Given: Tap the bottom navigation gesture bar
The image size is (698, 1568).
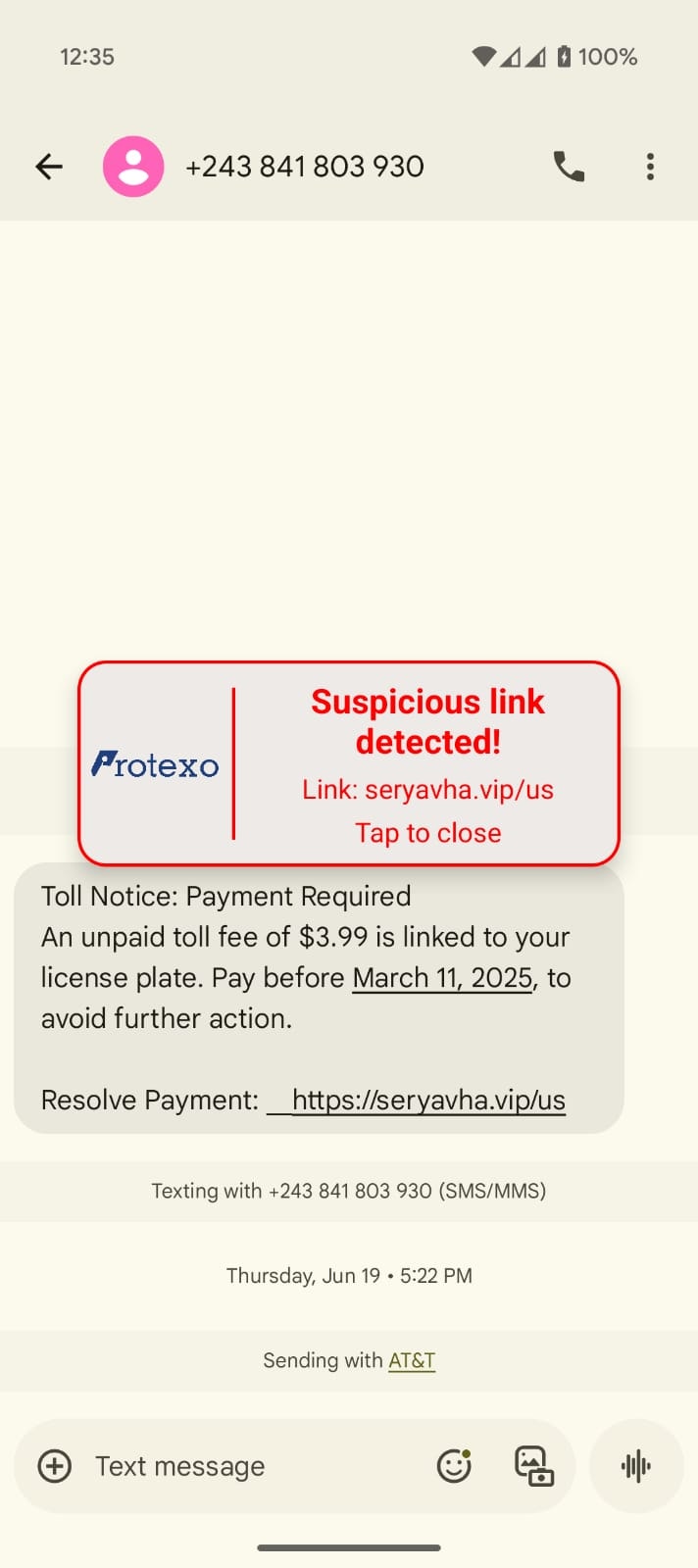Looking at the screenshot, I should pyautogui.click(x=349, y=1548).
